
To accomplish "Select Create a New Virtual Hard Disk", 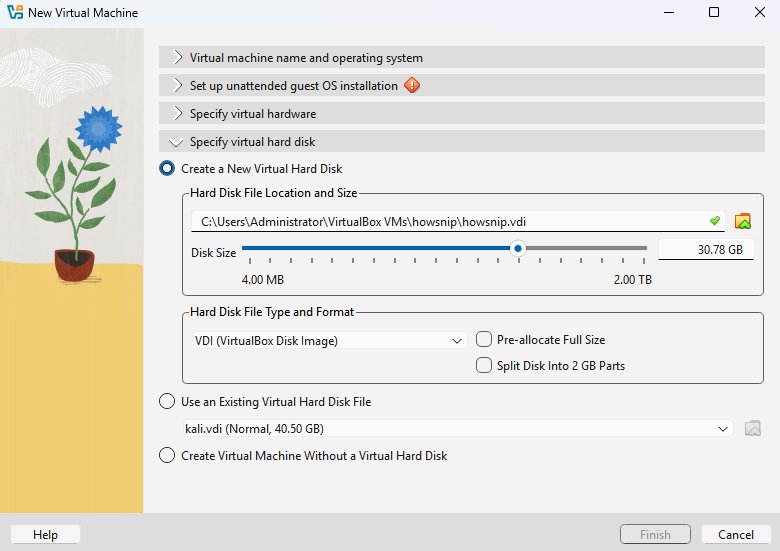I will [251, 169].
